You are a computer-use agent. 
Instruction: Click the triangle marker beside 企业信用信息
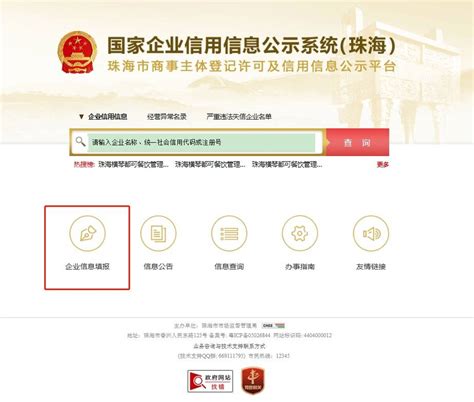click(81, 117)
